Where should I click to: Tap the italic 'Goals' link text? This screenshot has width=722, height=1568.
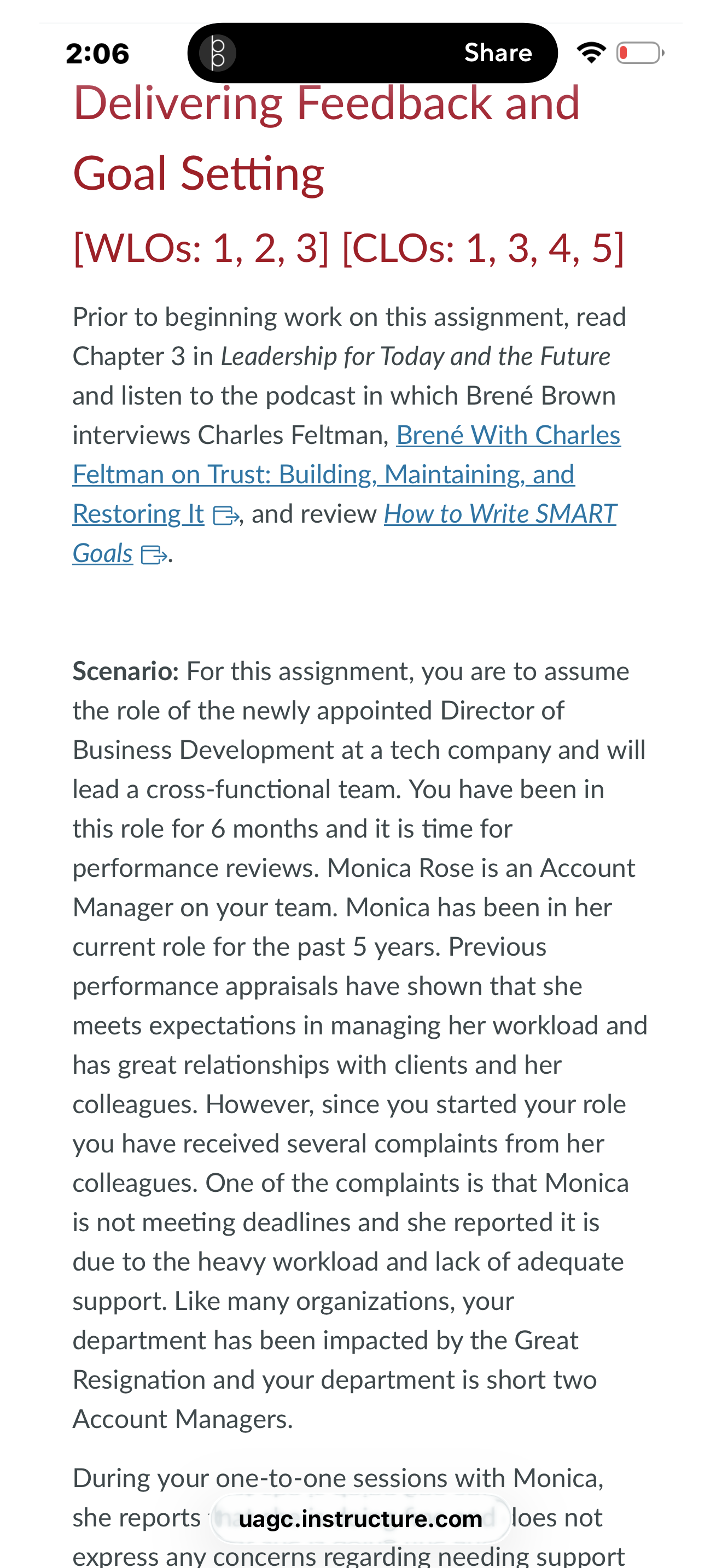point(102,553)
